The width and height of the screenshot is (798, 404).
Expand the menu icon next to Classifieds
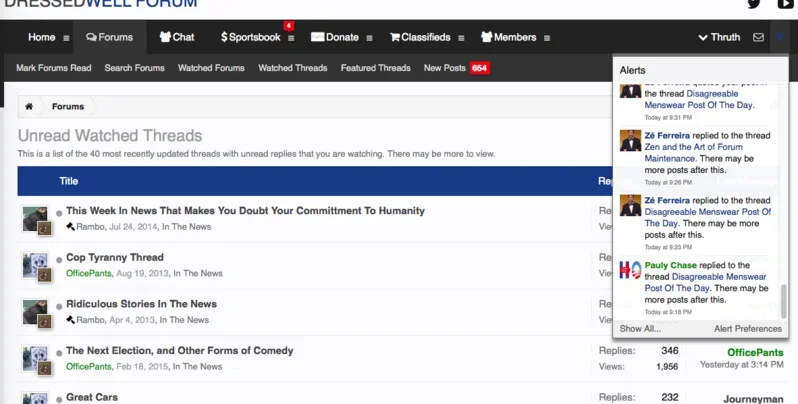461,38
